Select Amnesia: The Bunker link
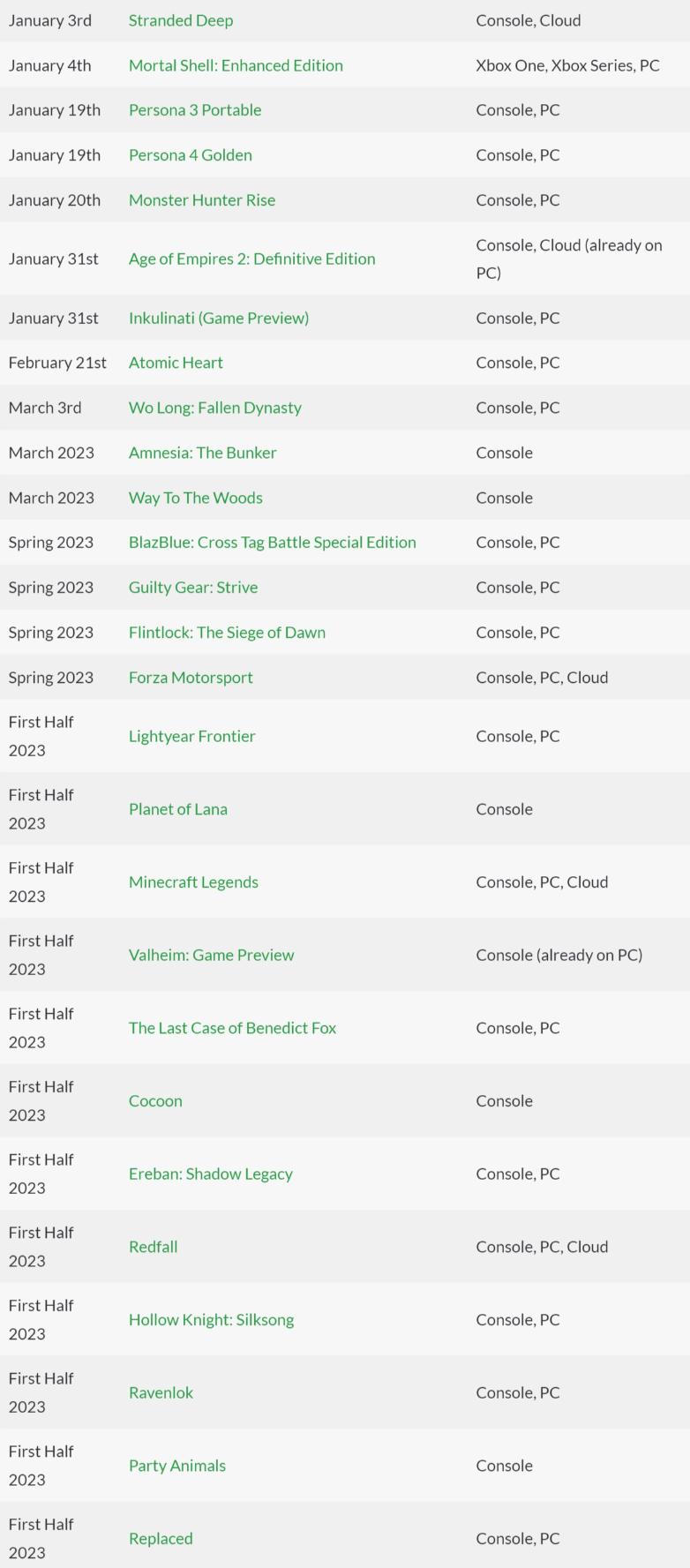Viewport: 690px width, 1568px height. pos(203,453)
